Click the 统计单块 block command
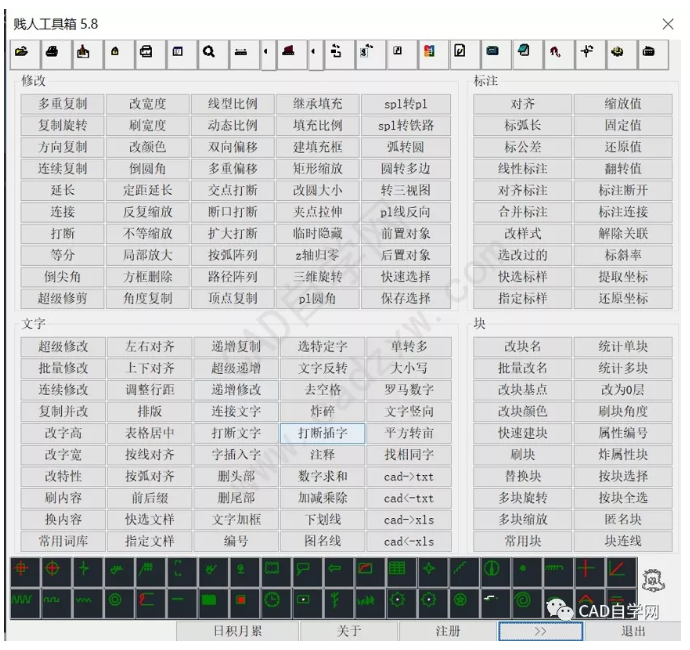 coord(623,347)
